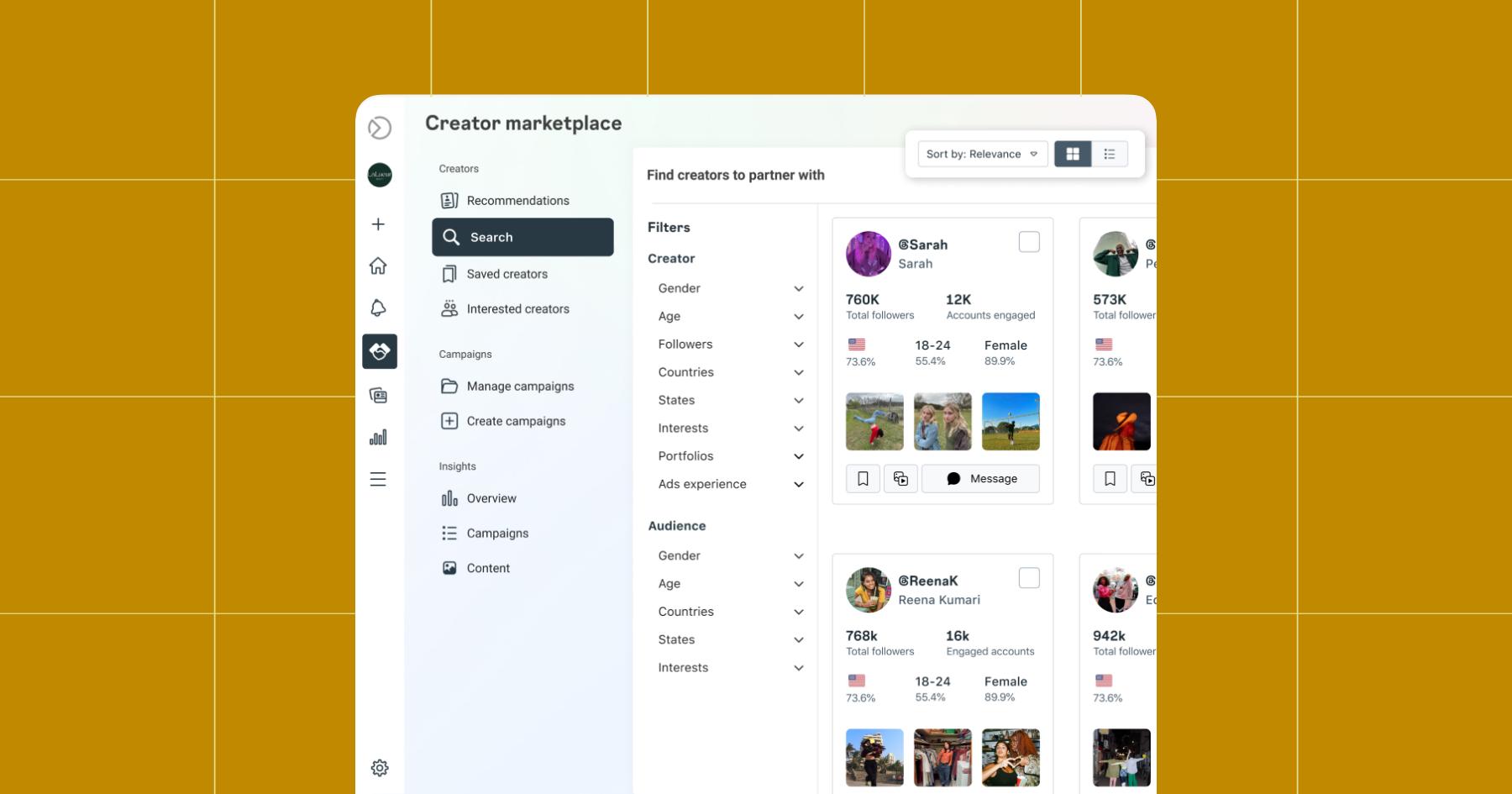The image size is (1512, 794).
Task: Click the Message button on Sarah's card
Action: (980, 479)
